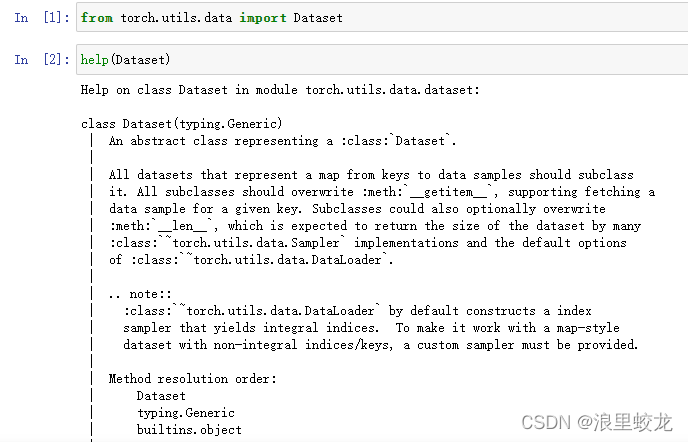Click the CSDN watermark text
The width and height of the screenshot is (688, 442).
click(597, 422)
